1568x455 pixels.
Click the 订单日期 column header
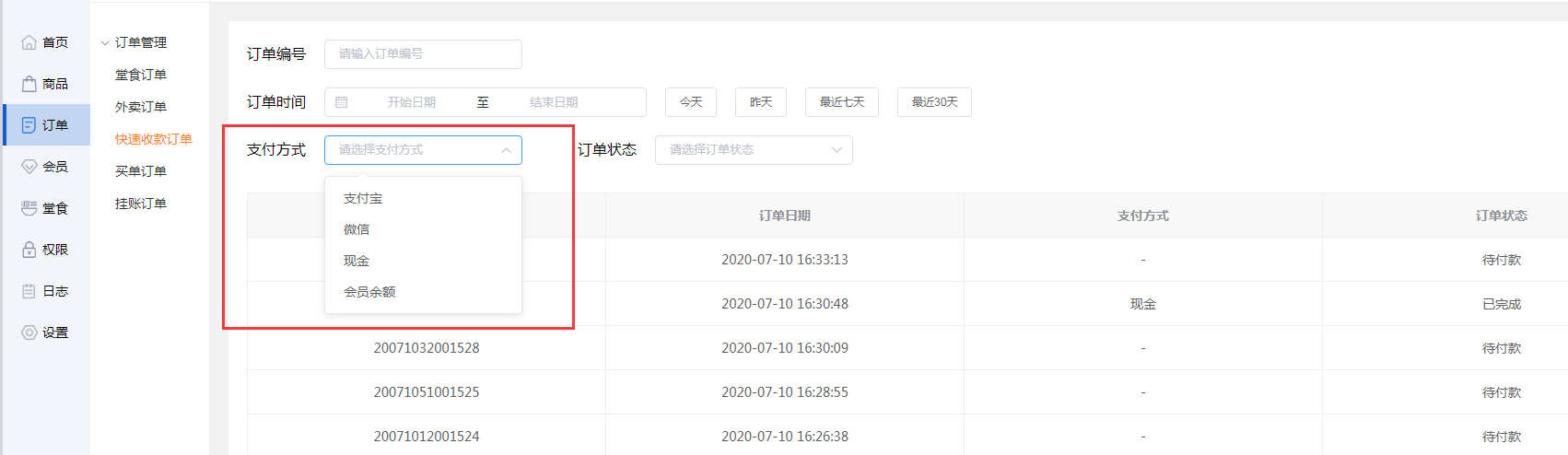[x=785, y=216]
